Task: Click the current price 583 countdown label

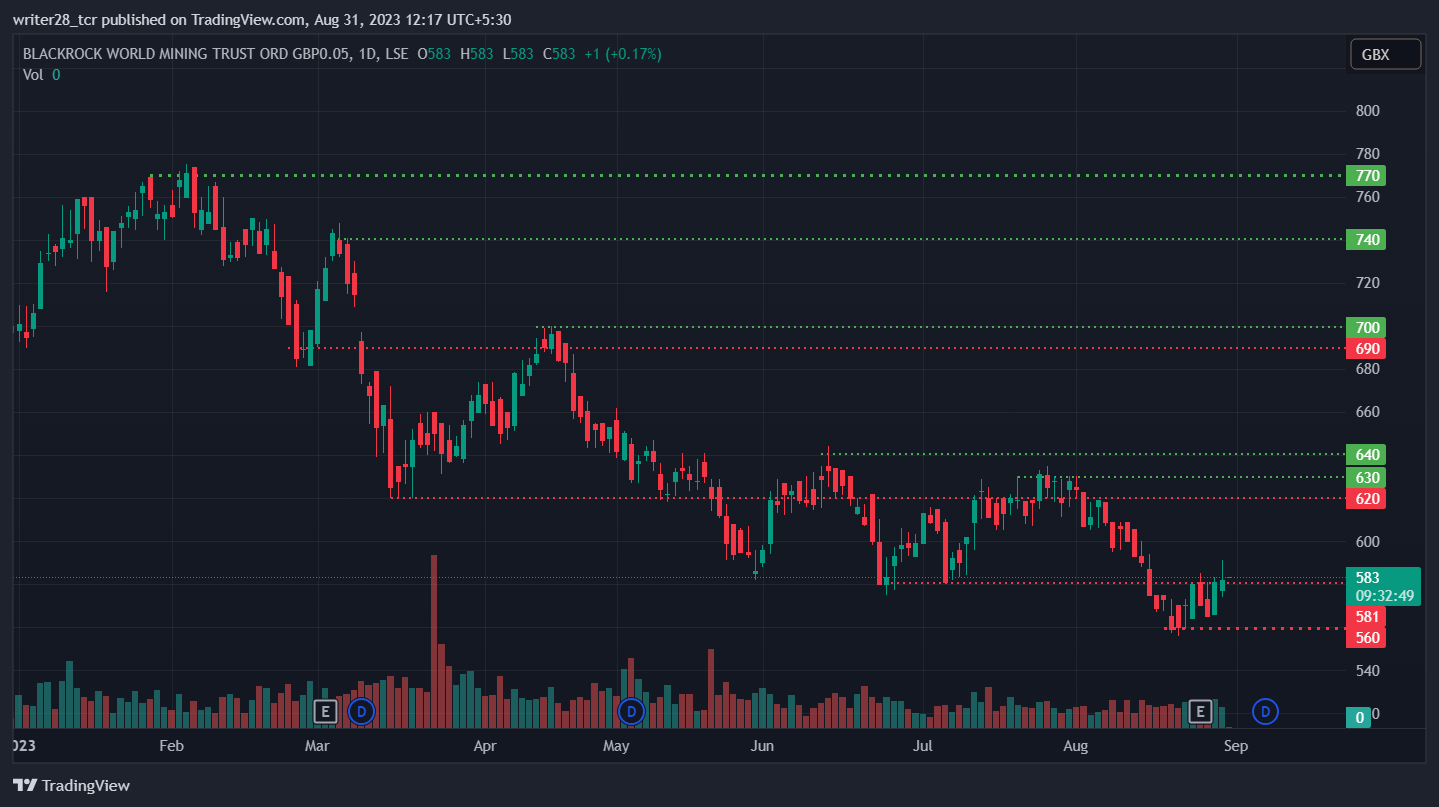Action: click(1383, 586)
